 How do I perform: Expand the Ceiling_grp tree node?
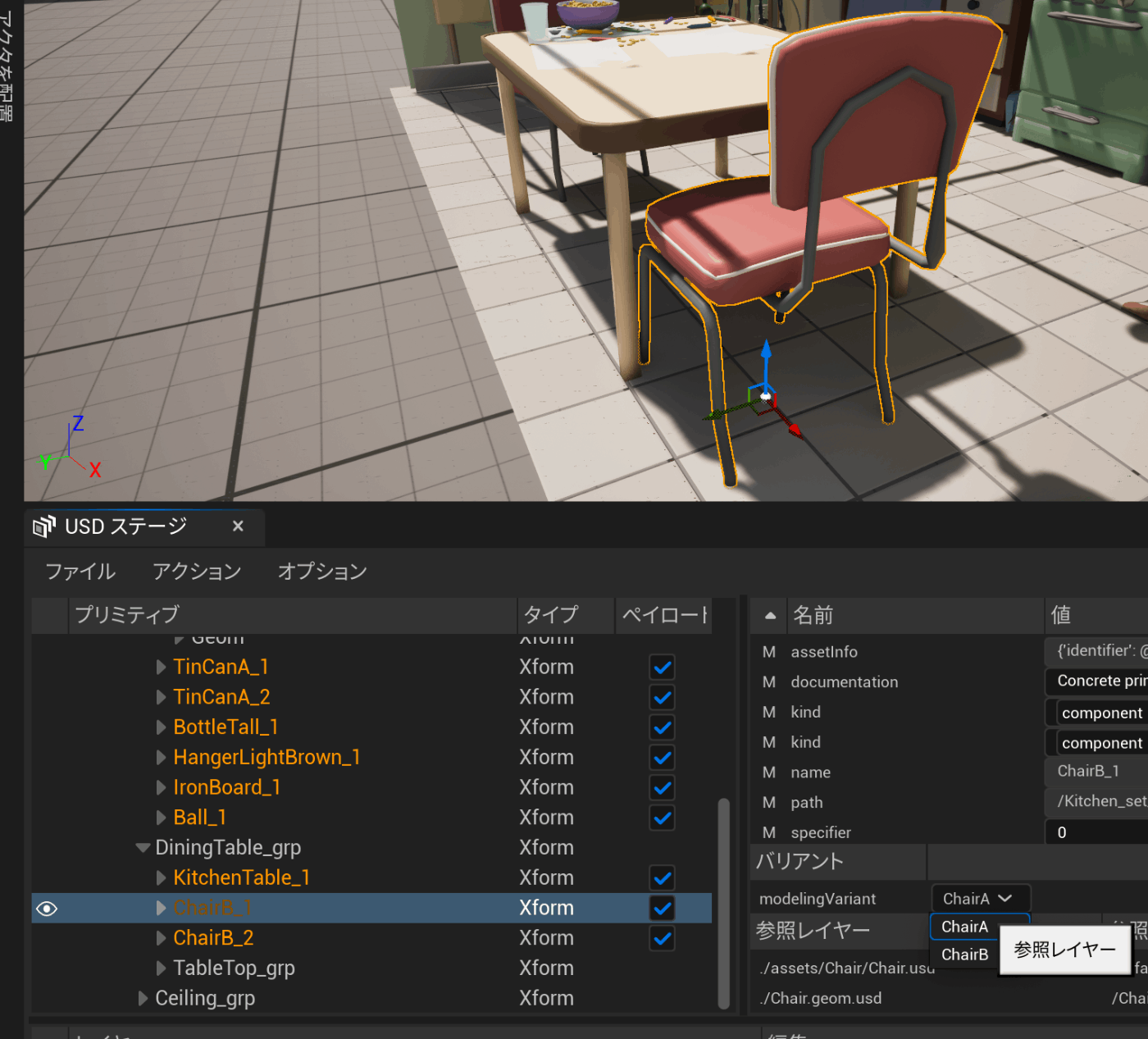coord(143,998)
